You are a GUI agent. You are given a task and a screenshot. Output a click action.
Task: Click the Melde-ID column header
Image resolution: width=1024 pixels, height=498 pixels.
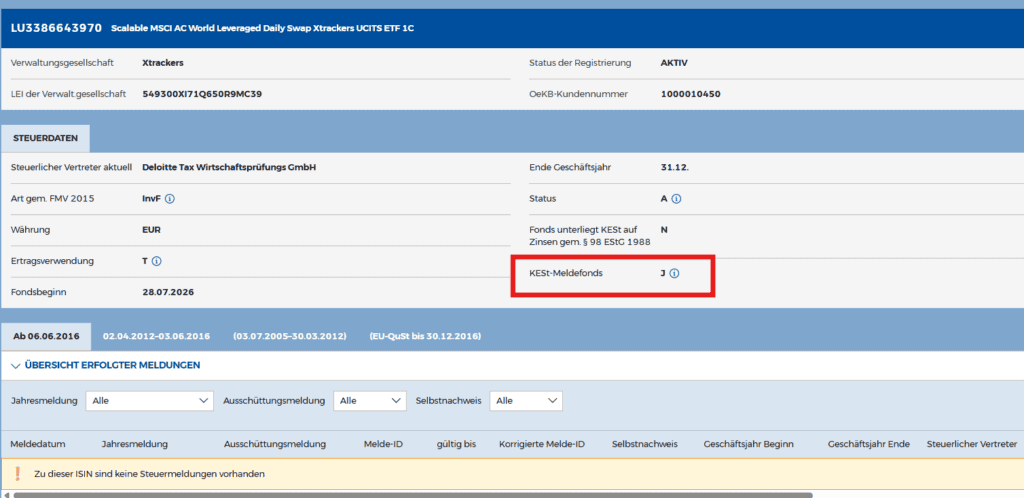[x=383, y=444]
